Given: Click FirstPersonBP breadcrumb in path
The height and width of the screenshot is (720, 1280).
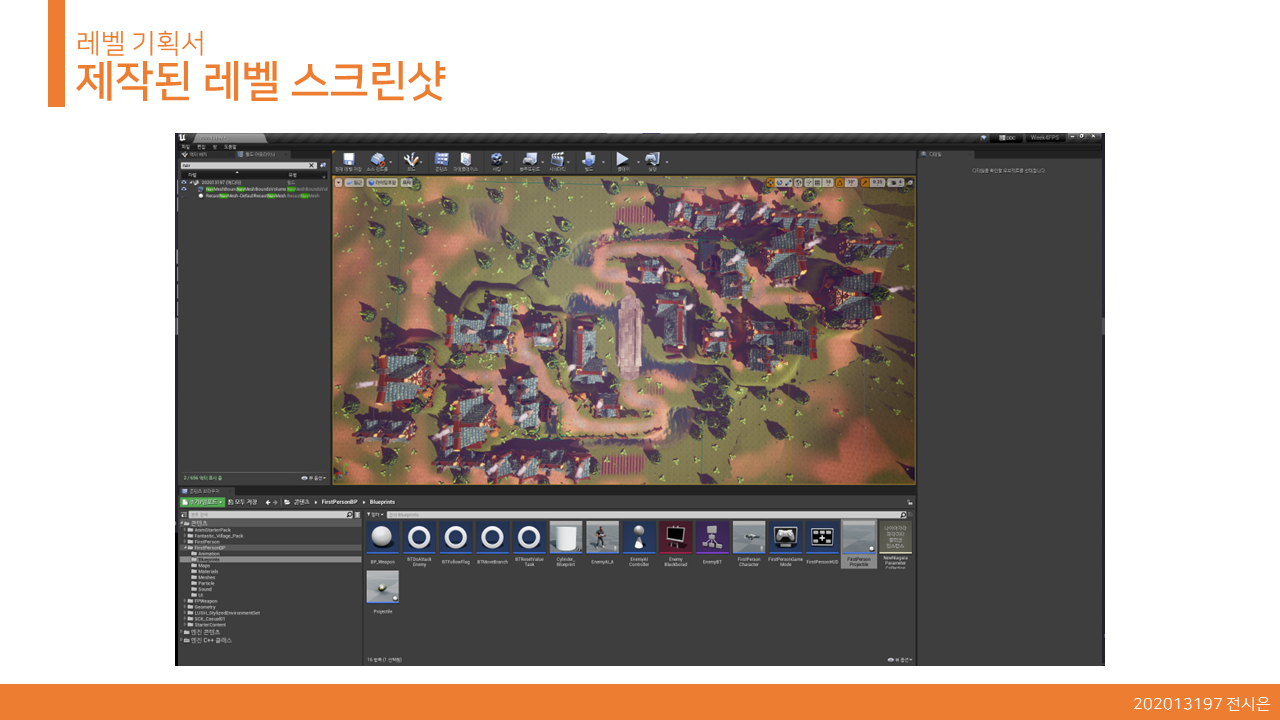Looking at the screenshot, I should [339, 502].
